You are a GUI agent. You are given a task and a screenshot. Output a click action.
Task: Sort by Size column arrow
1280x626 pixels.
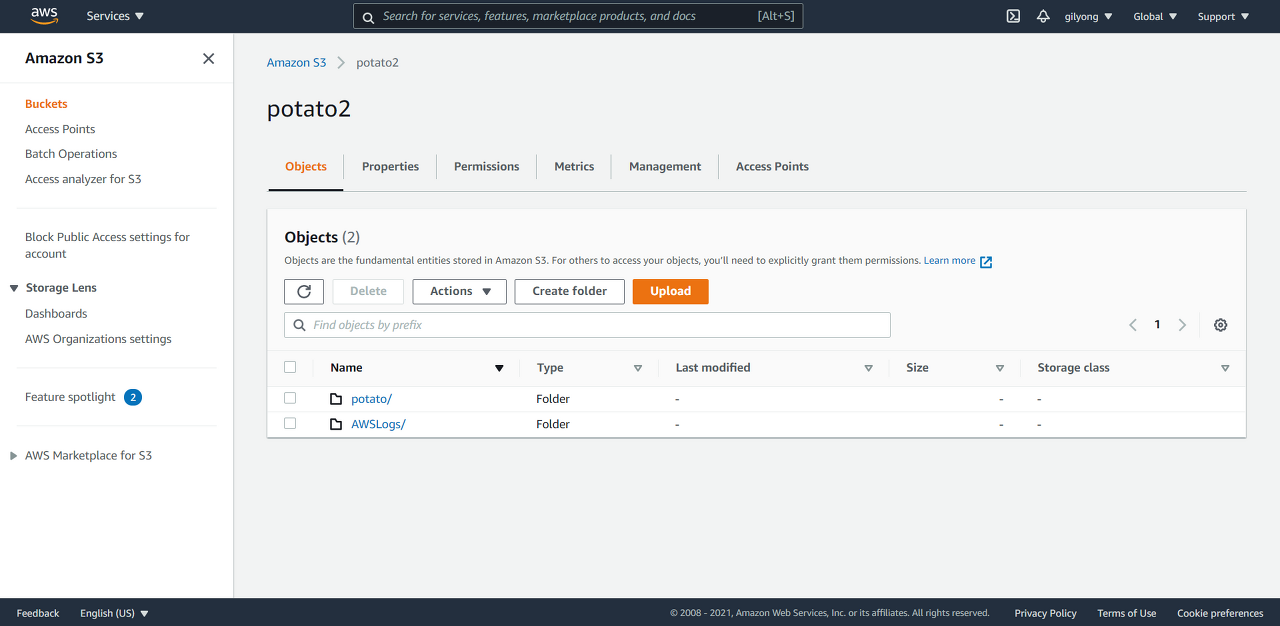[x=999, y=369]
